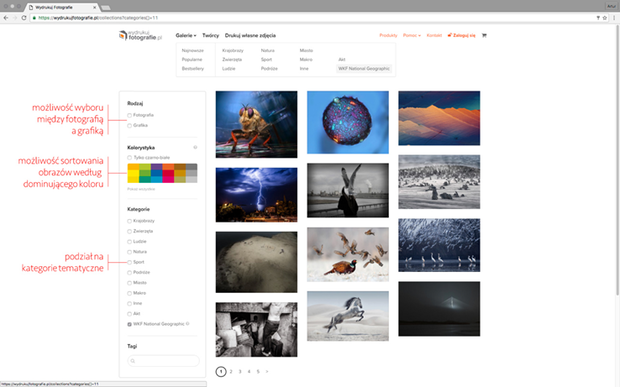Check the Krajobrazy category checkbox
Viewport: 620px width, 387px height.
tap(129, 221)
